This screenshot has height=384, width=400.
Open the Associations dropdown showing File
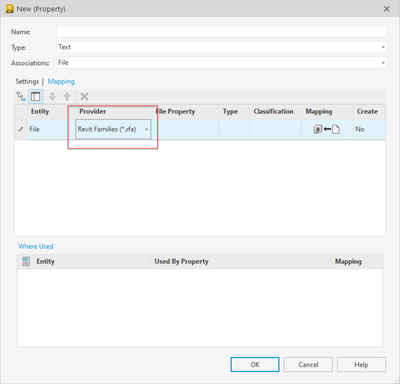point(222,63)
